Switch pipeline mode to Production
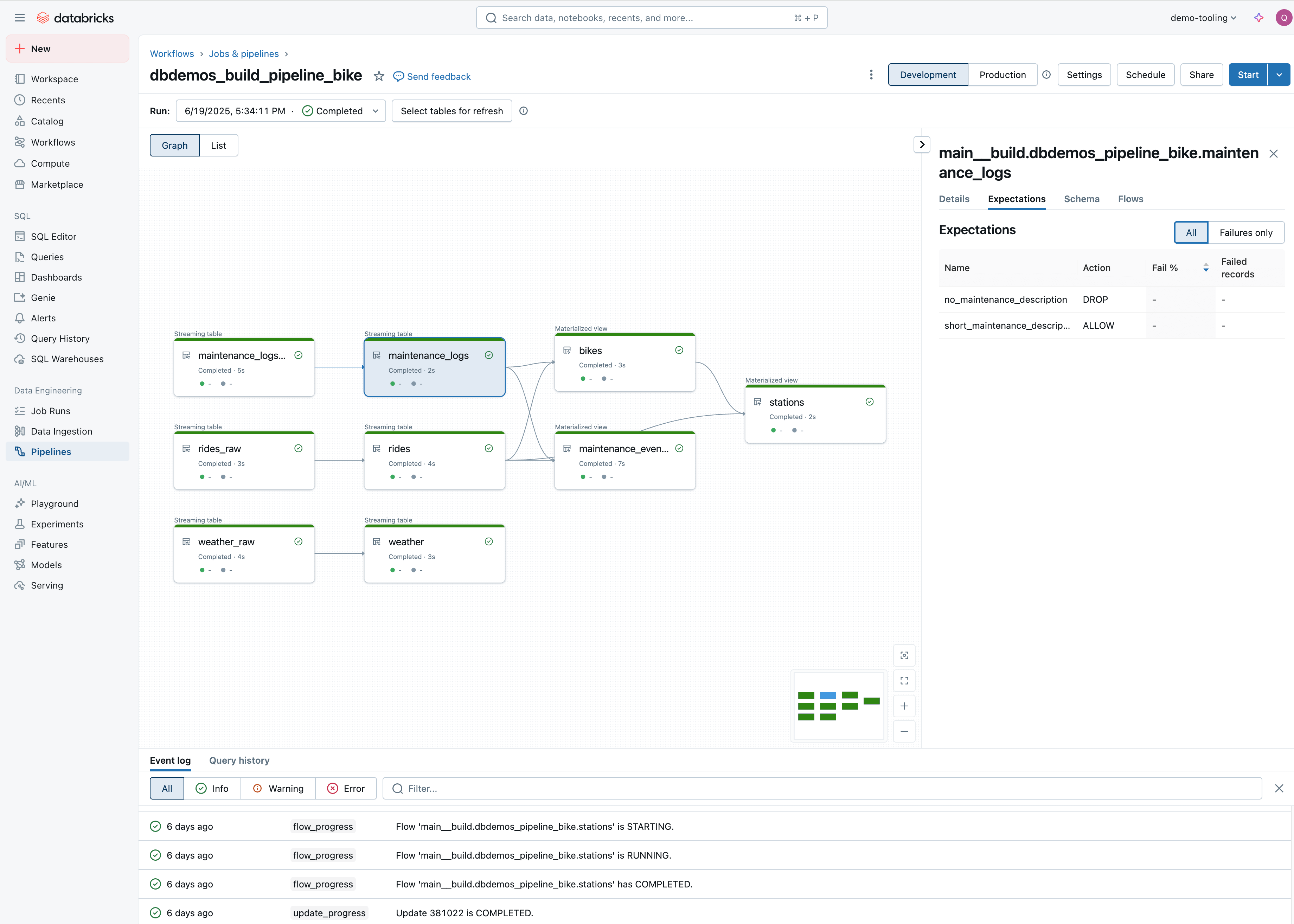 [1002, 75]
